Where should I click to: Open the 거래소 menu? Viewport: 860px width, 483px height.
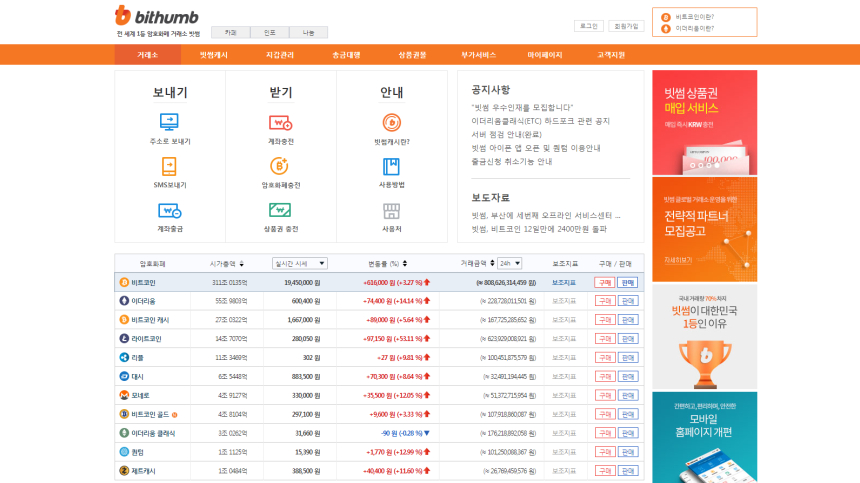[148, 55]
